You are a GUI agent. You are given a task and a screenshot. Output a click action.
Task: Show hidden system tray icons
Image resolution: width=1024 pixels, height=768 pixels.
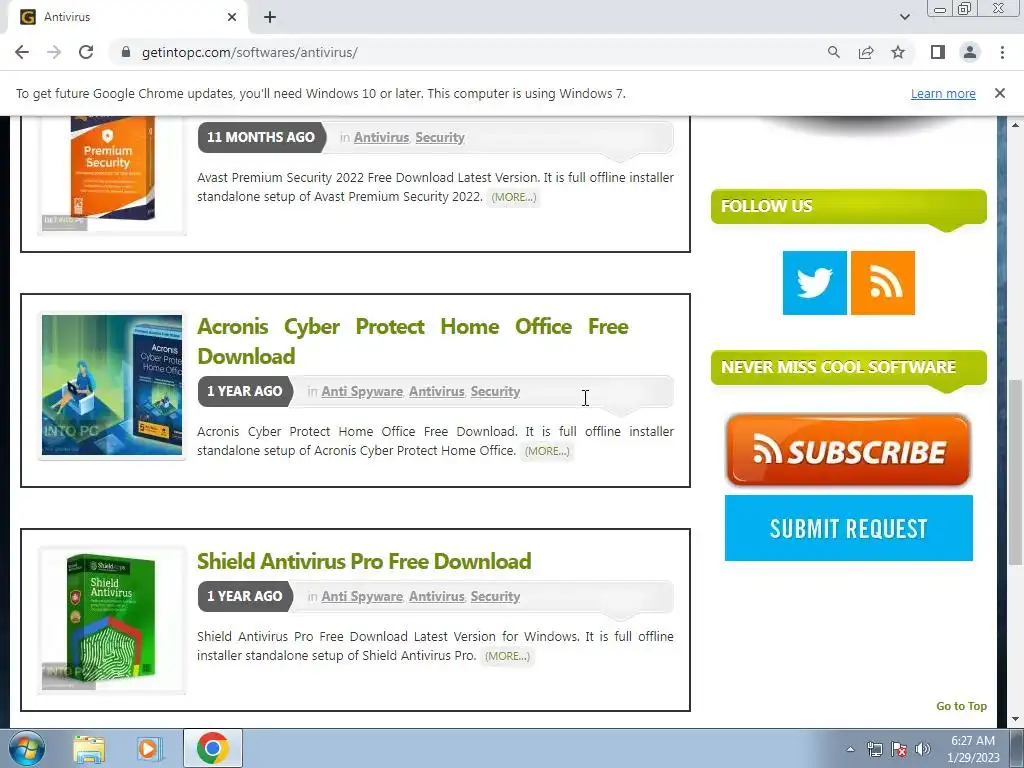[850, 749]
